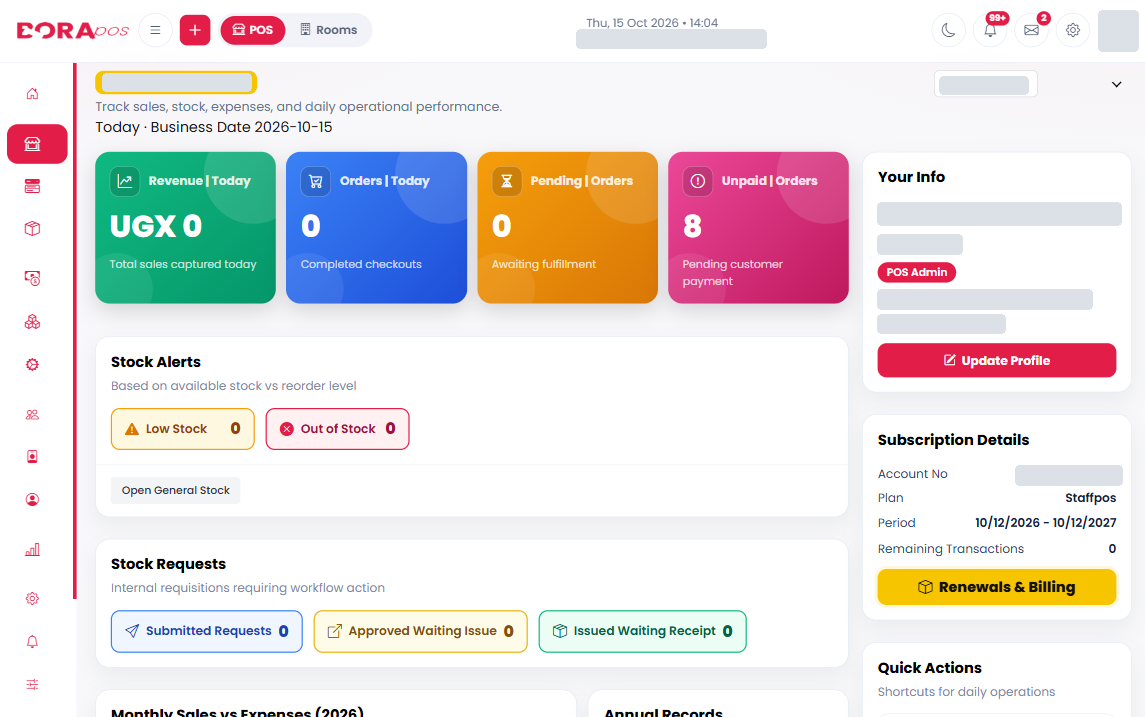Select the highlighted storefront icon in sidebar
This screenshot has width=1145, height=717.
point(37,144)
